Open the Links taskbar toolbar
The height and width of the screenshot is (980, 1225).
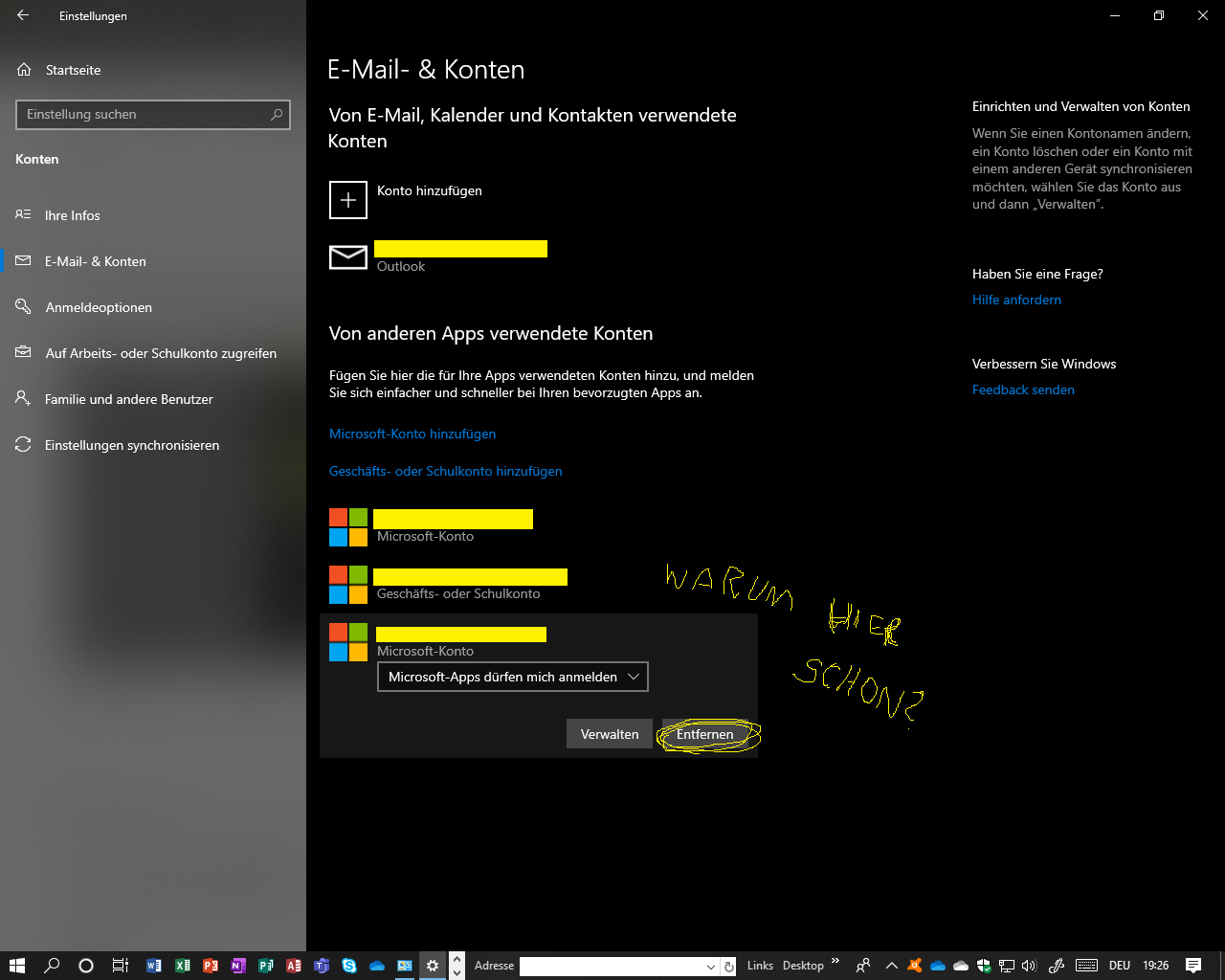click(760, 966)
